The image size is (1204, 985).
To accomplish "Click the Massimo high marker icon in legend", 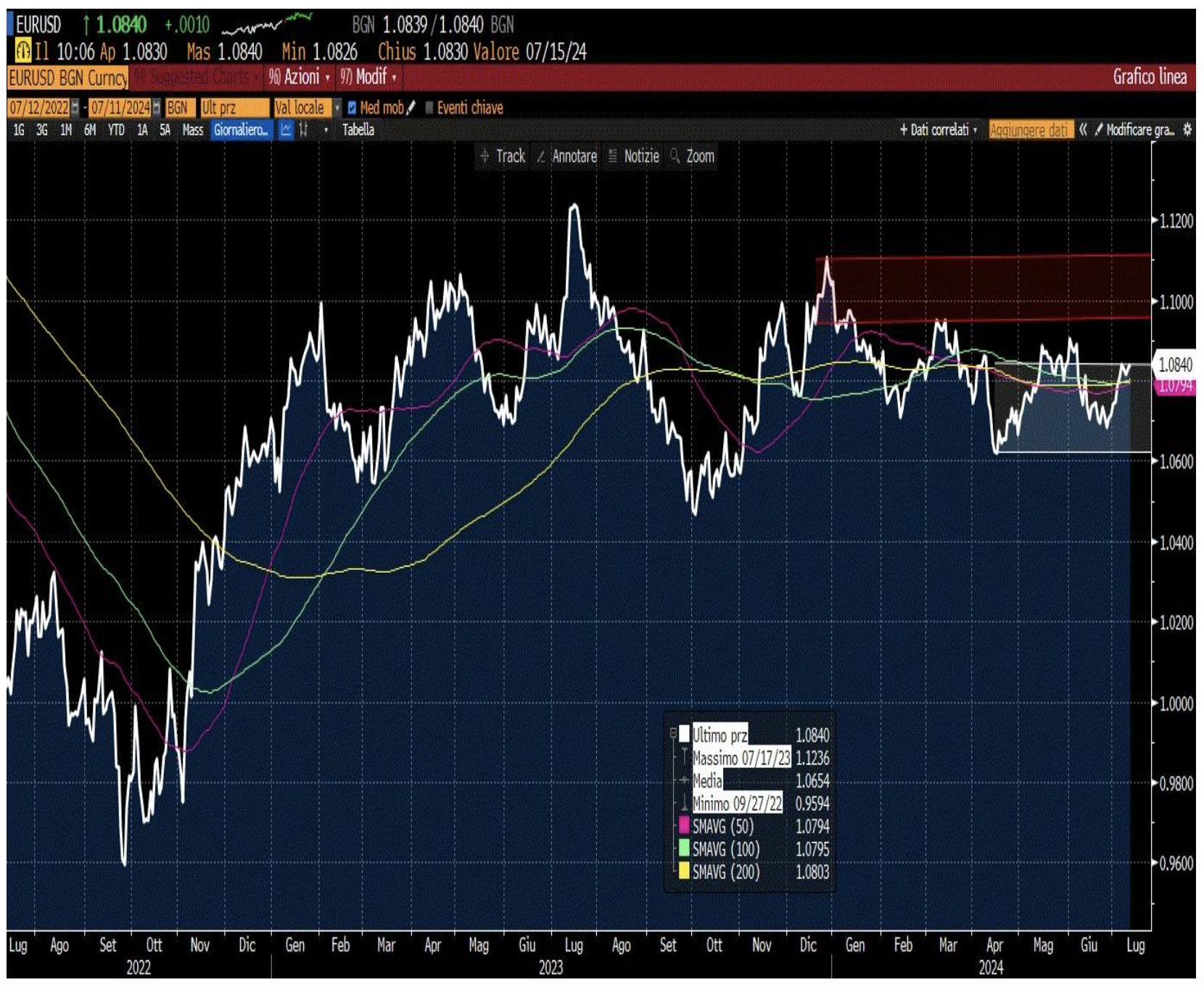I will point(683,757).
